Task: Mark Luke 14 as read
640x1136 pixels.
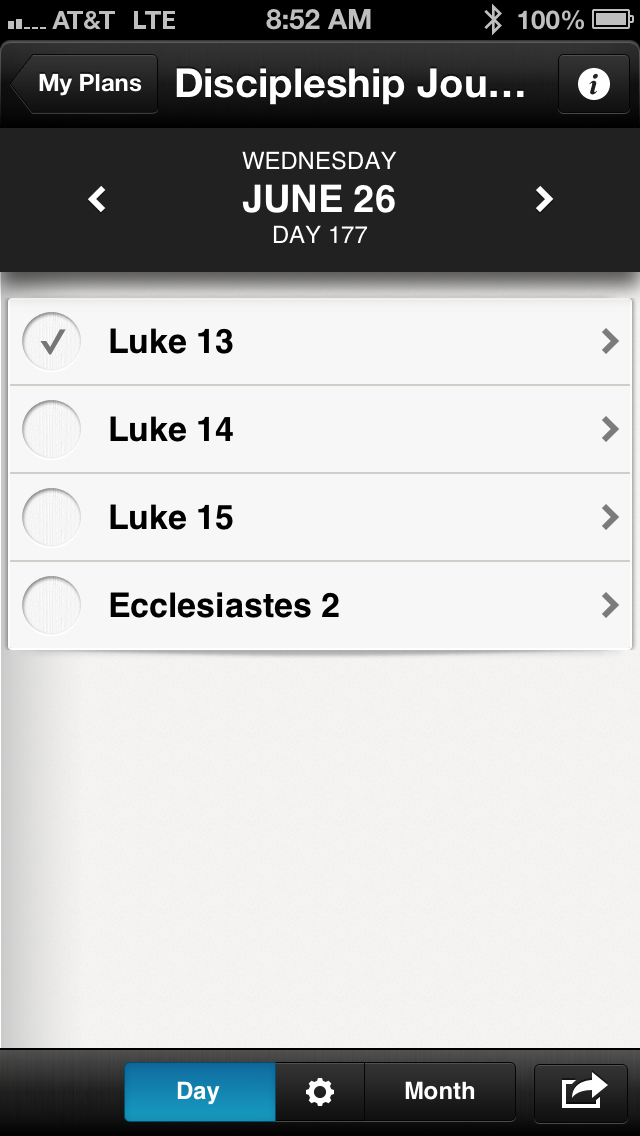Action: (51, 430)
